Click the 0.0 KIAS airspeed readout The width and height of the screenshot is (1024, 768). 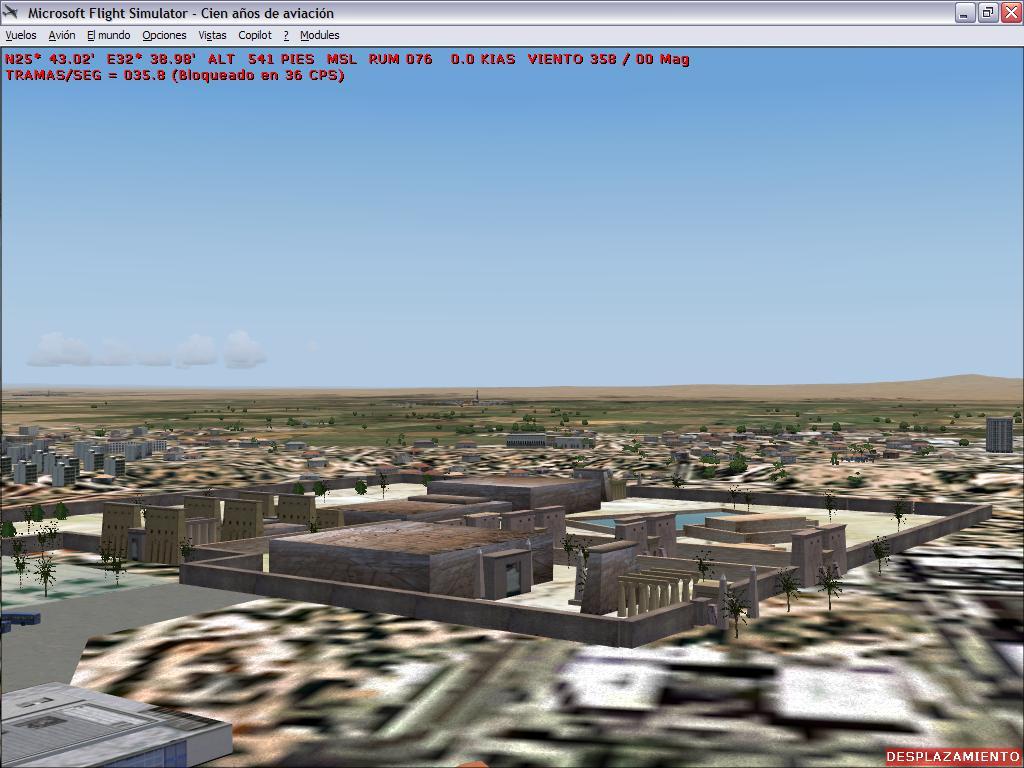(483, 59)
